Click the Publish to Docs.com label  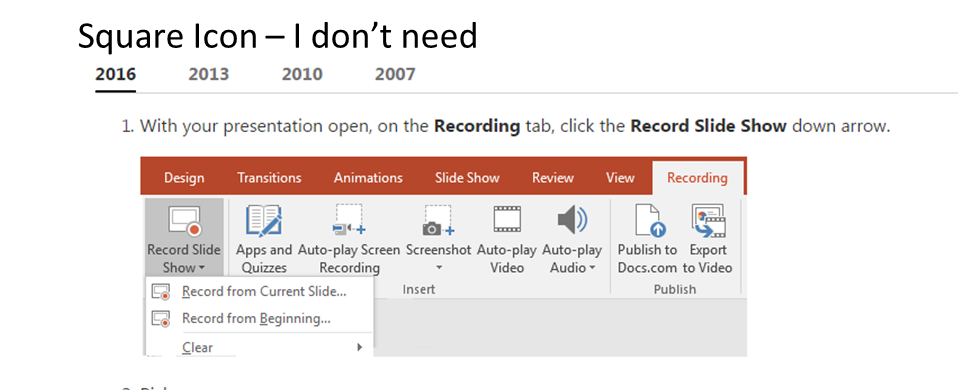[x=648, y=259]
